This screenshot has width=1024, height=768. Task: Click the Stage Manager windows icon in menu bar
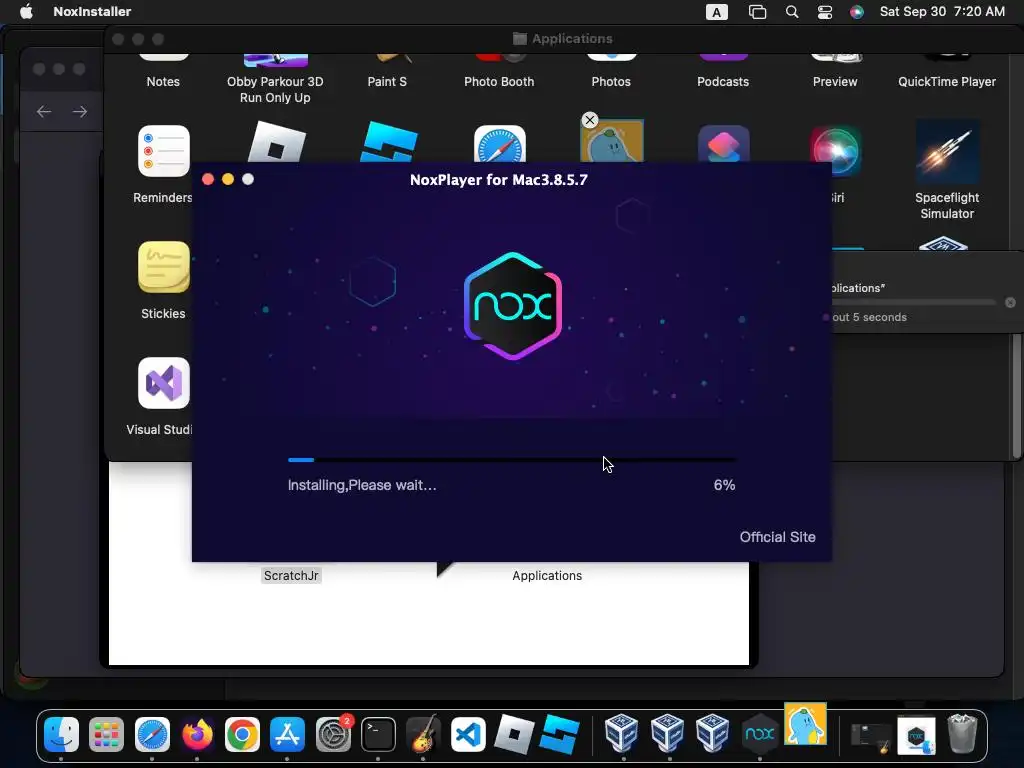coord(758,12)
